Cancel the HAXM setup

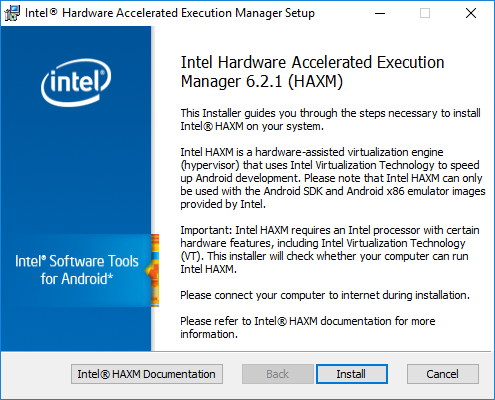pyautogui.click(x=443, y=374)
